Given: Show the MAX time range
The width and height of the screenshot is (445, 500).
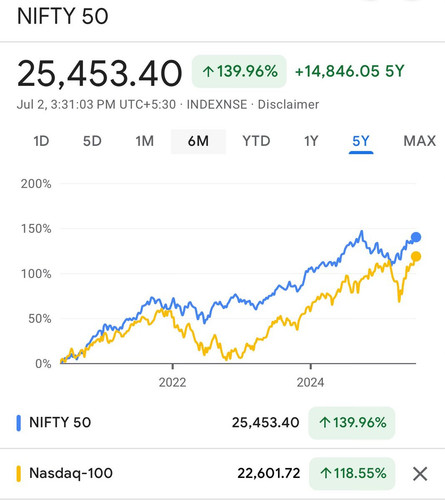Looking at the screenshot, I should (420, 141).
